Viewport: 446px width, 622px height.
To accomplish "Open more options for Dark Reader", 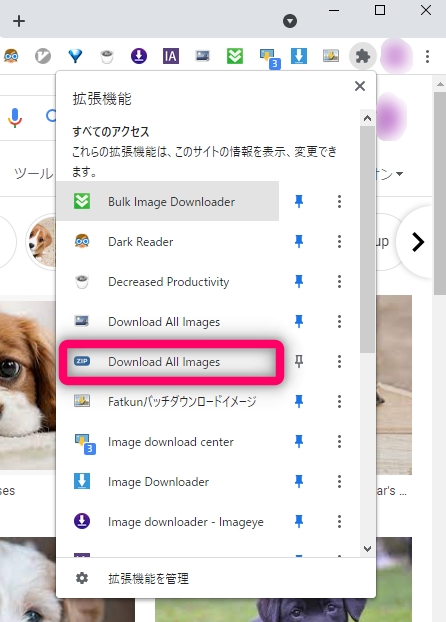I will click(x=339, y=241).
